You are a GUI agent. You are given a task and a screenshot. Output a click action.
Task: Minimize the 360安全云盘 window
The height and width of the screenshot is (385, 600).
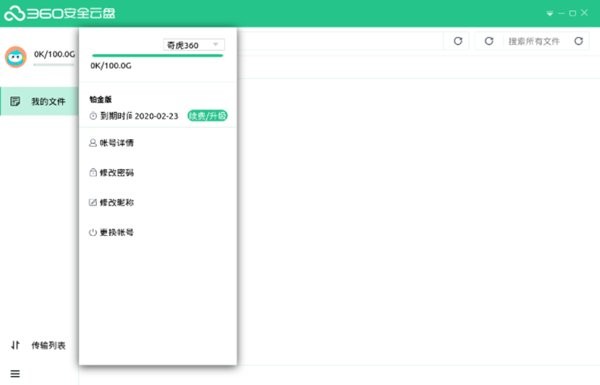click(x=561, y=13)
